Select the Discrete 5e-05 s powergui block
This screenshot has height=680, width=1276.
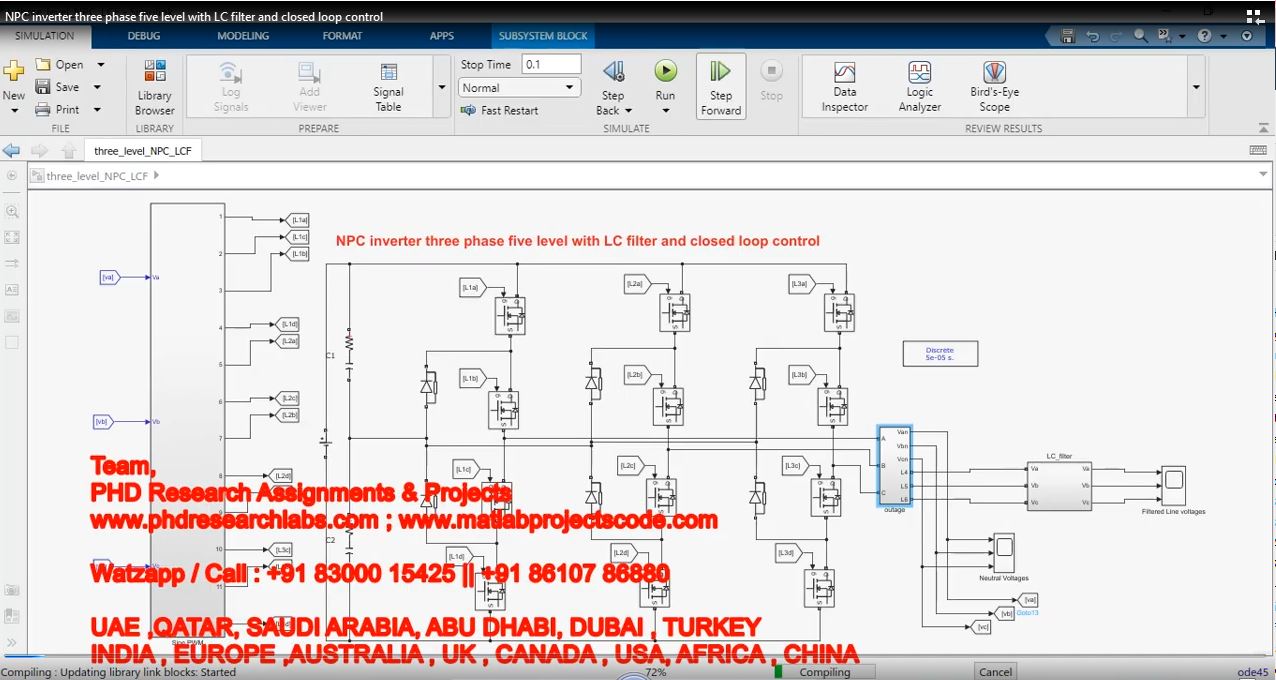939,354
